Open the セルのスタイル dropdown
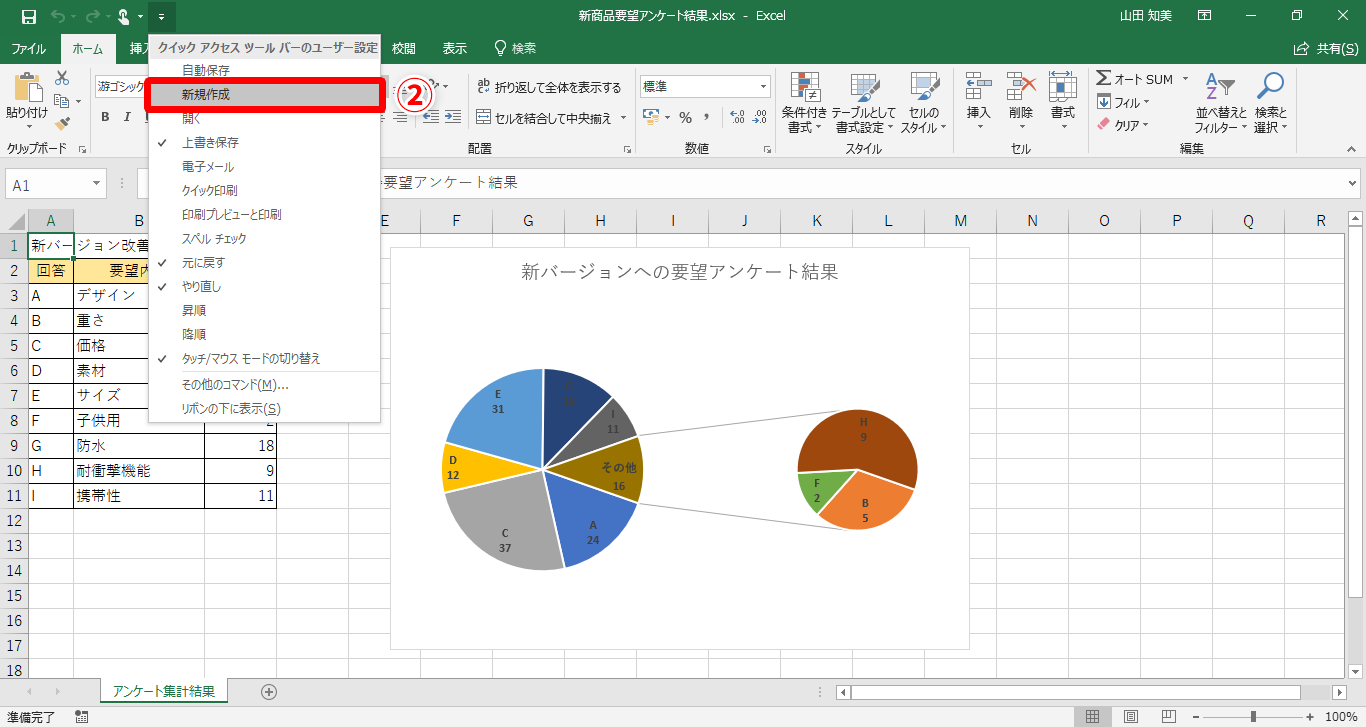Image resolution: width=1366 pixels, height=727 pixels. (924, 102)
